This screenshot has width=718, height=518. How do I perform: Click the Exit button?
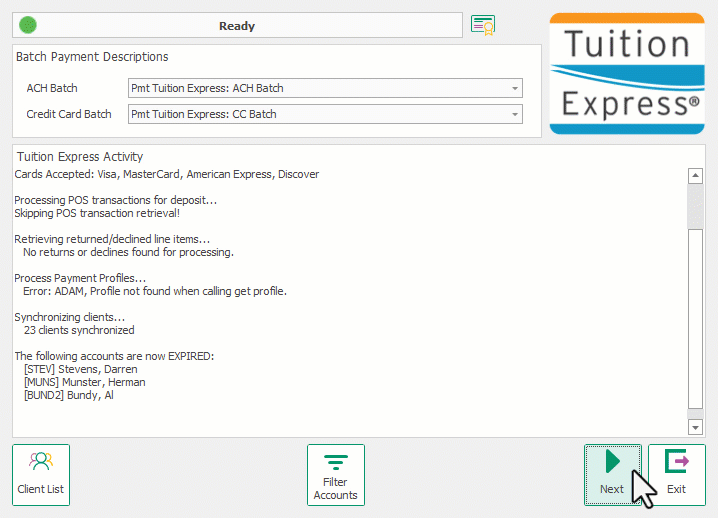point(676,475)
